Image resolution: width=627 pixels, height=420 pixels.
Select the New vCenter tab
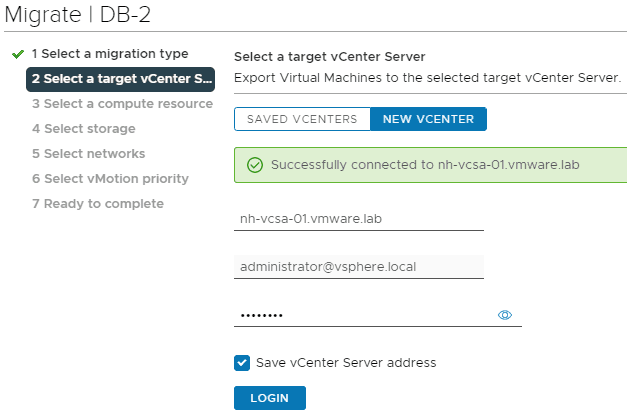coord(428,119)
